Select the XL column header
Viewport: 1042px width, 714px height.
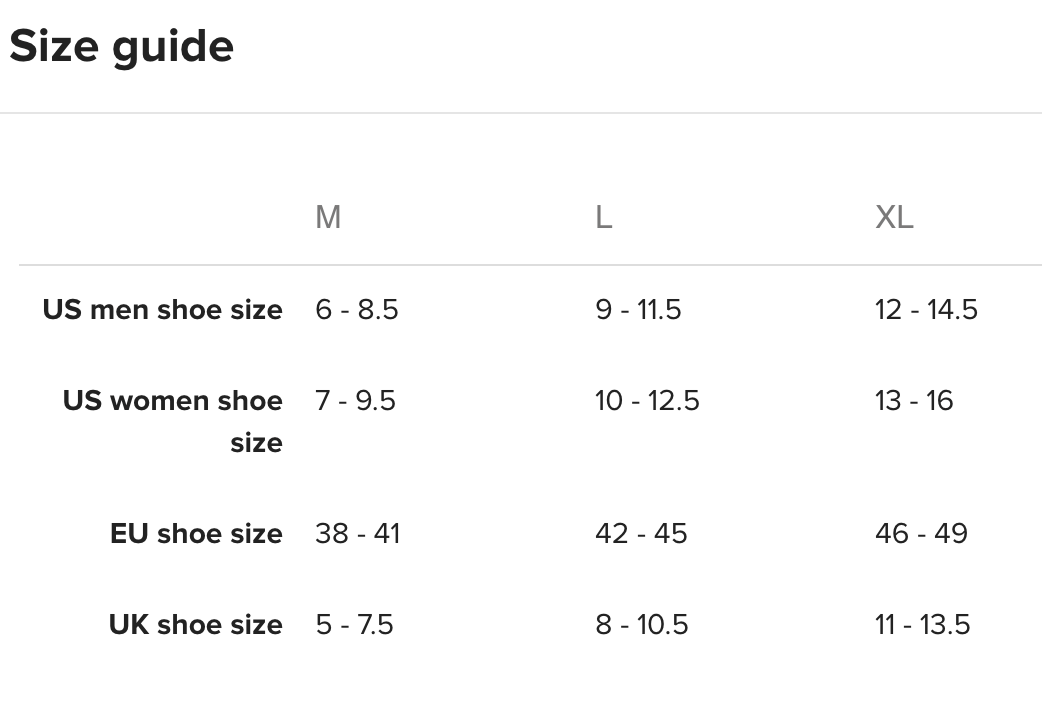[x=894, y=216]
